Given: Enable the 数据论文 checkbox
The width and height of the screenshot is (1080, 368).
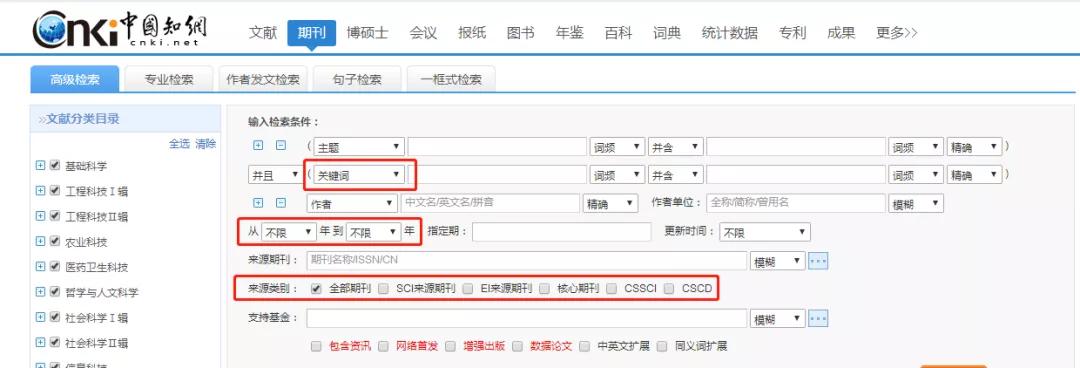Looking at the screenshot, I should (517, 346).
